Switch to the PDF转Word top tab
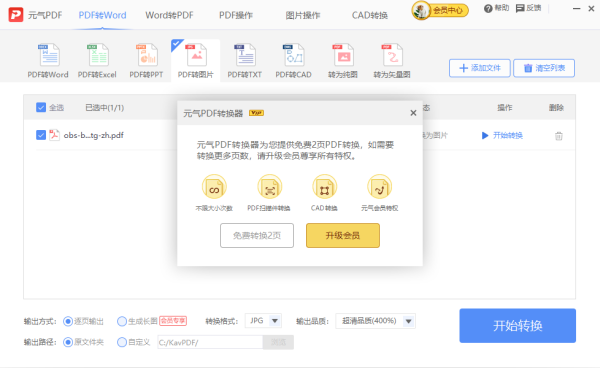The width and height of the screenshot is (600, 368). click(103, 15)
